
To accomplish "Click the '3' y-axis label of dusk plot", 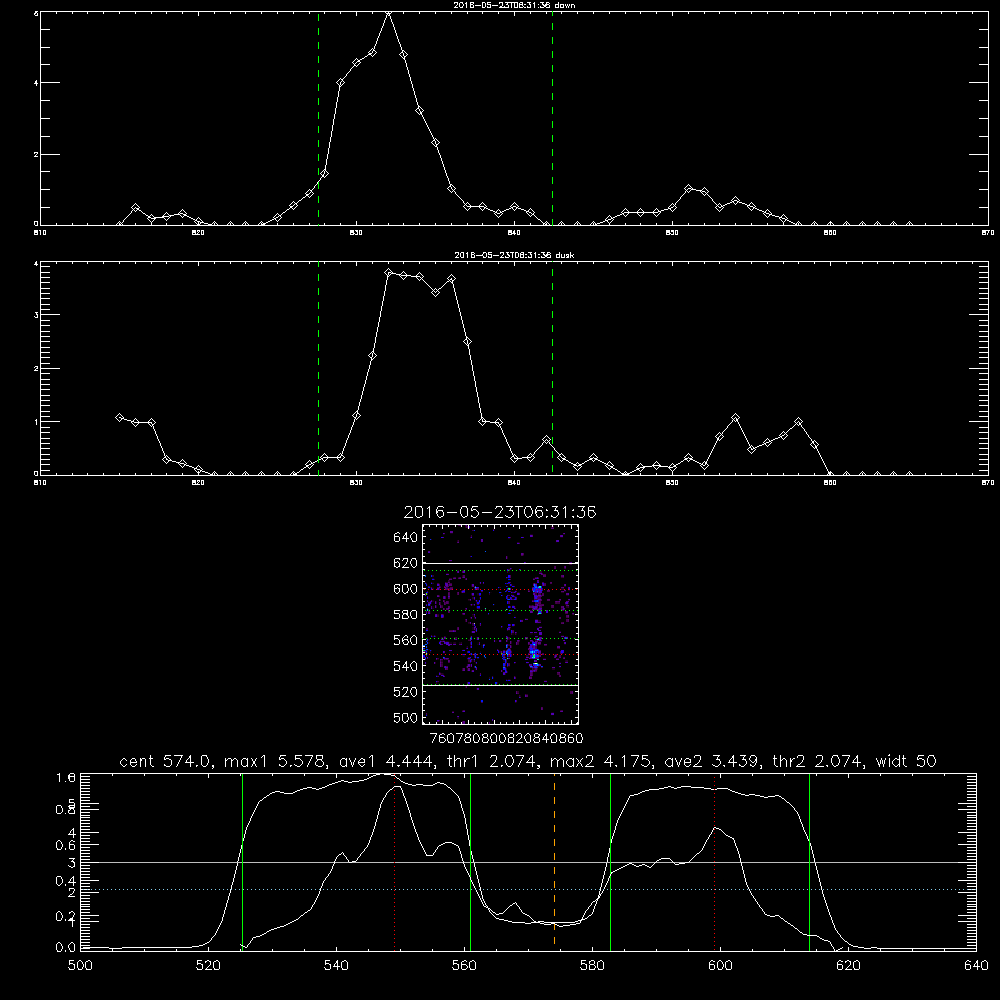I will pyautogui.click(x=36, y=315).
